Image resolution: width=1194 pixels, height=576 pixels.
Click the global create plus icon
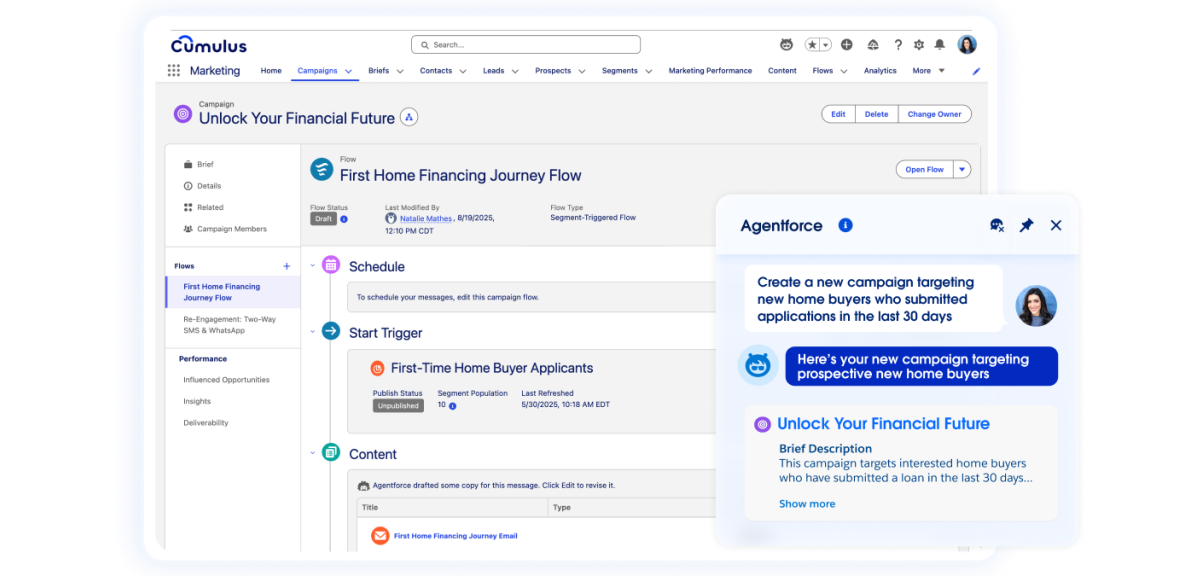tap(848, 45)
